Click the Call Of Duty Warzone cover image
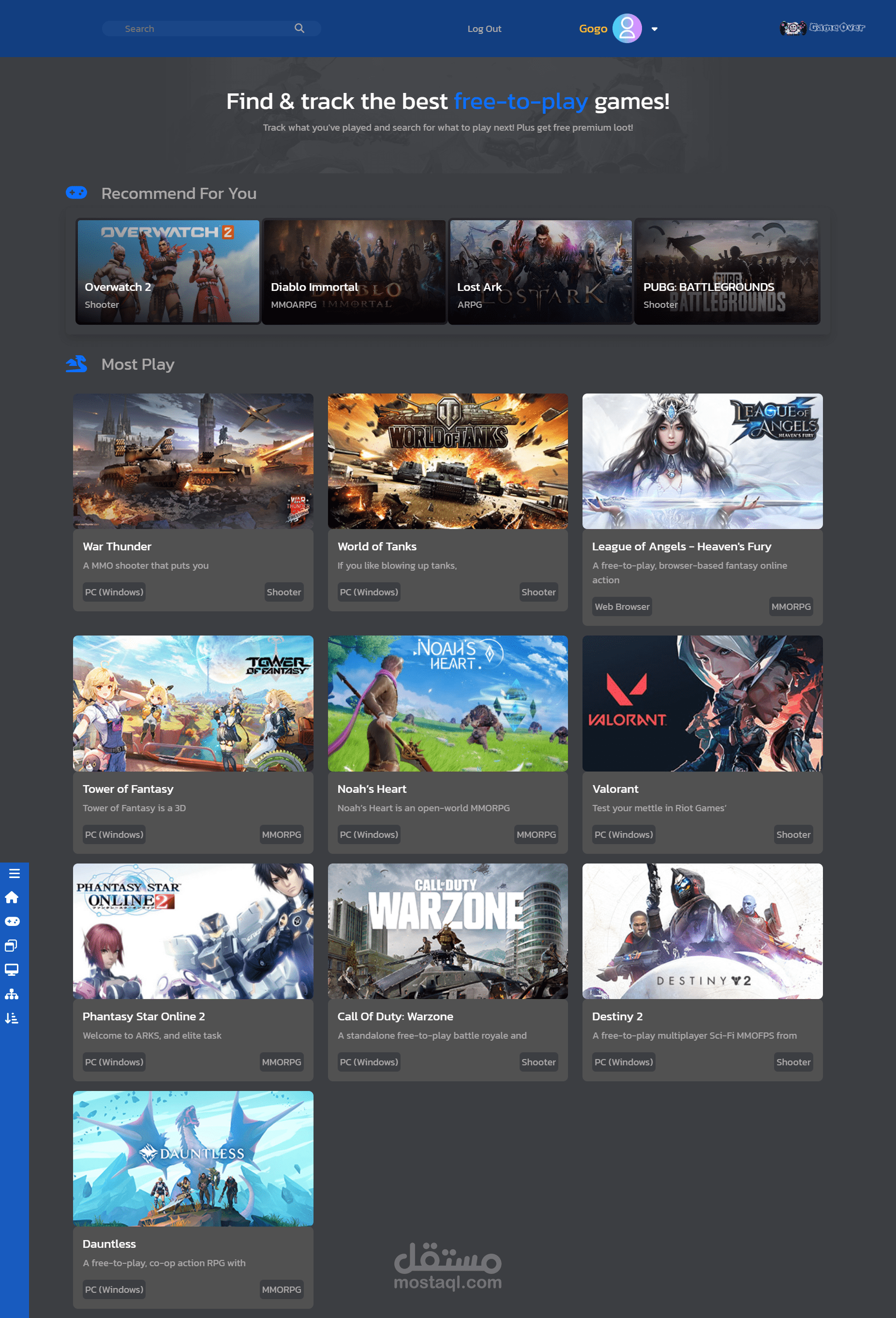Image resolution: width=896 pixels, height=1318 pixels. tap(448, 931)
